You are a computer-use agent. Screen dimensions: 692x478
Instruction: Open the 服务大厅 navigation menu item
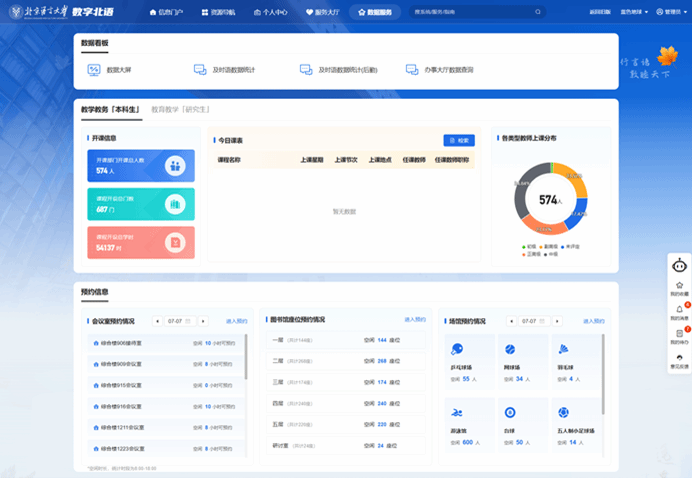click(x=323, y=12)
